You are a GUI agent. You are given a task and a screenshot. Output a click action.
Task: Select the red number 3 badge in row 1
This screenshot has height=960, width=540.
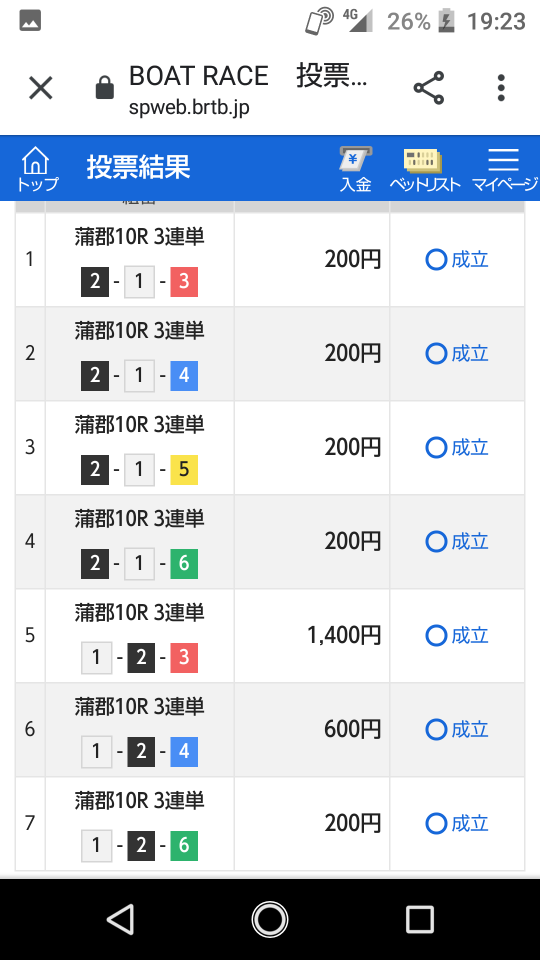coord(184,282)
